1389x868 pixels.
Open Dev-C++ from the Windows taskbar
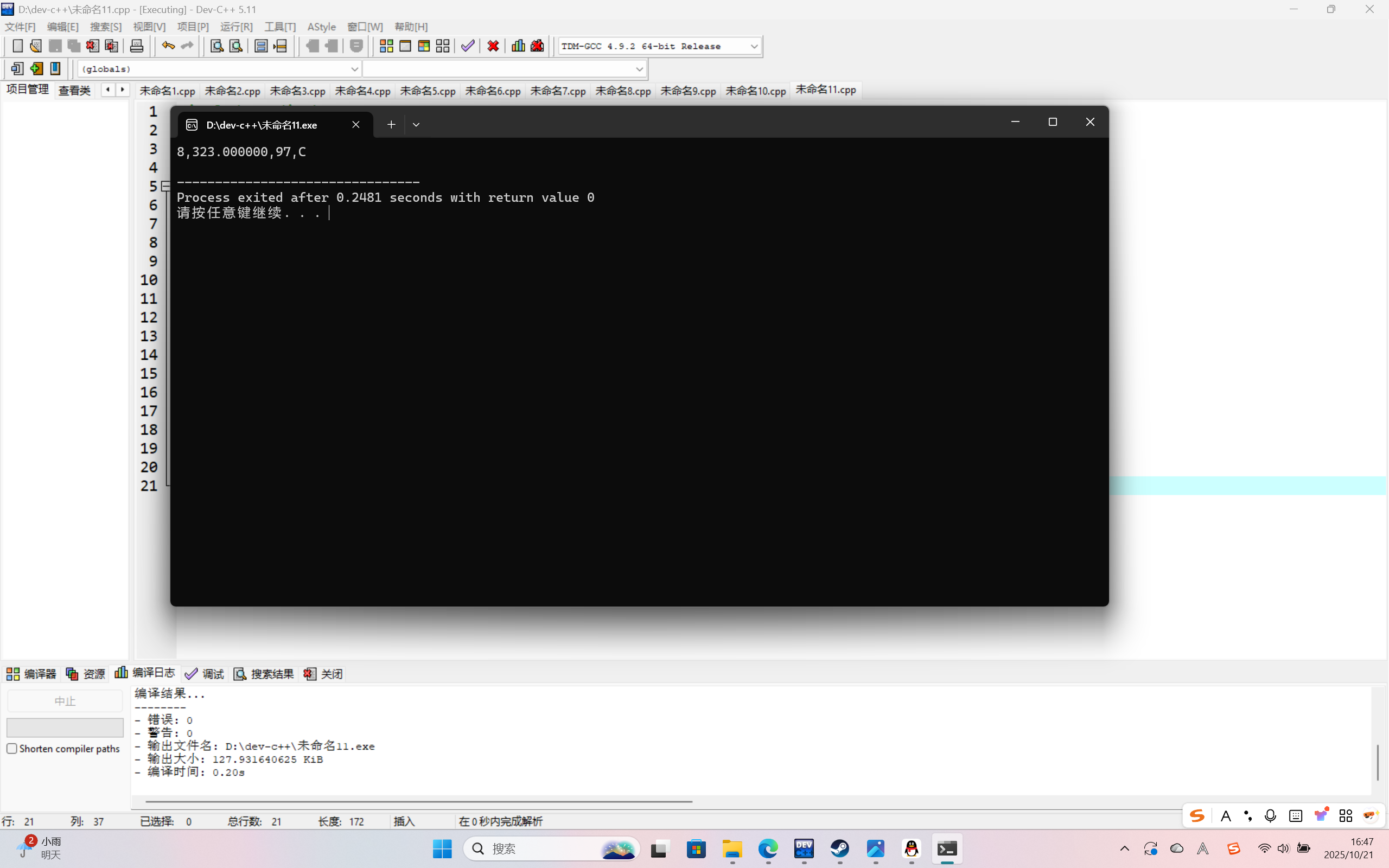(x=804, y=848)
